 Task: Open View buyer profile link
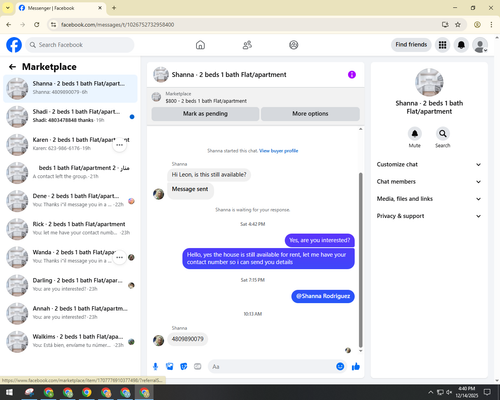279,151
